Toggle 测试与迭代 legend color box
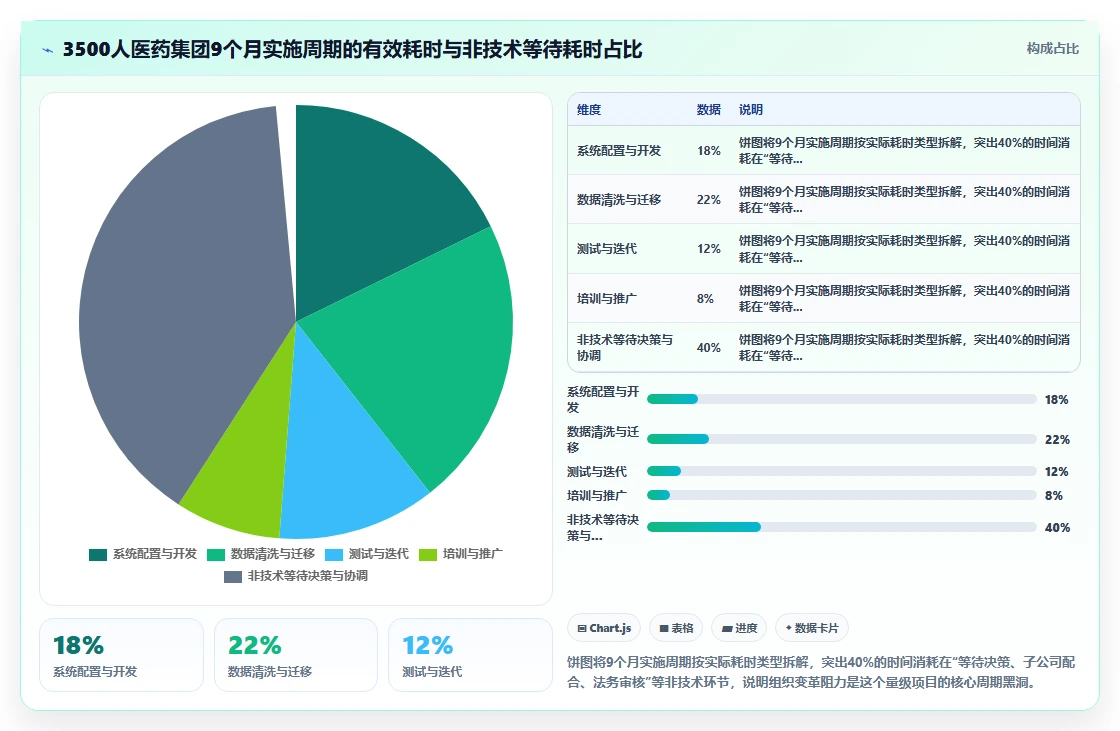 (334, 555)
